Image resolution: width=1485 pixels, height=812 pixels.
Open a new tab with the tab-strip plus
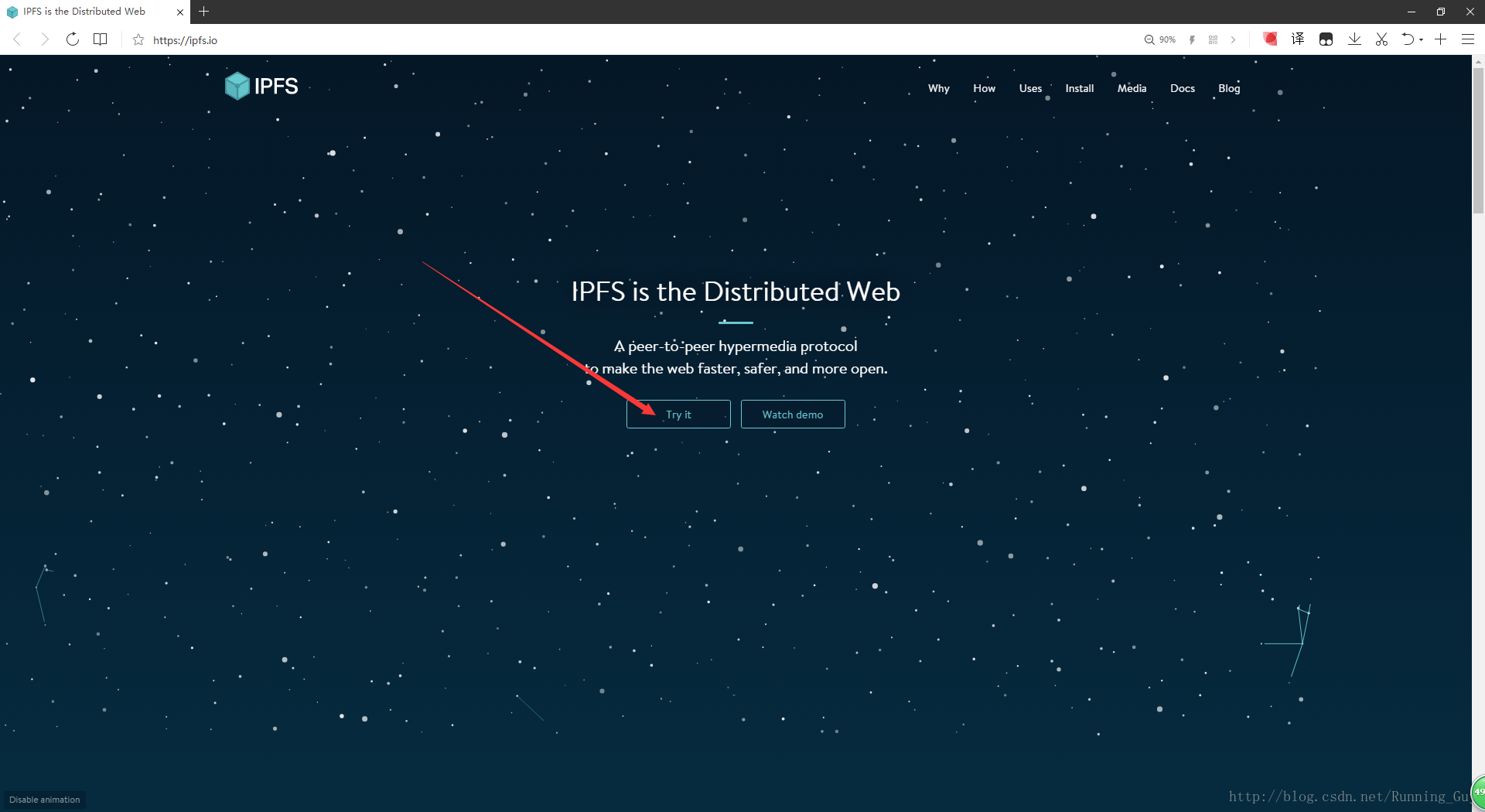pos(204,12)
